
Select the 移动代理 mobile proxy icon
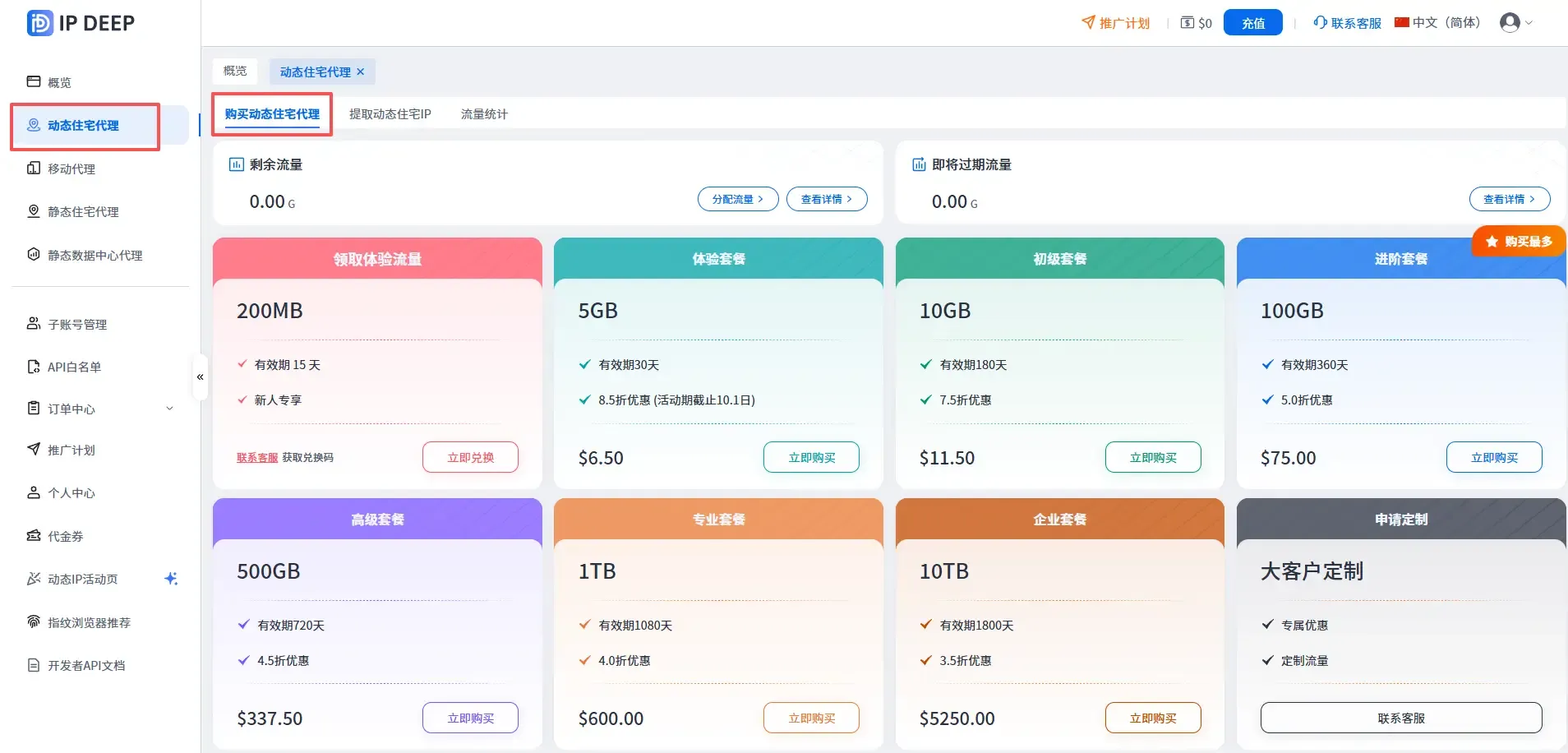(34, 168)
